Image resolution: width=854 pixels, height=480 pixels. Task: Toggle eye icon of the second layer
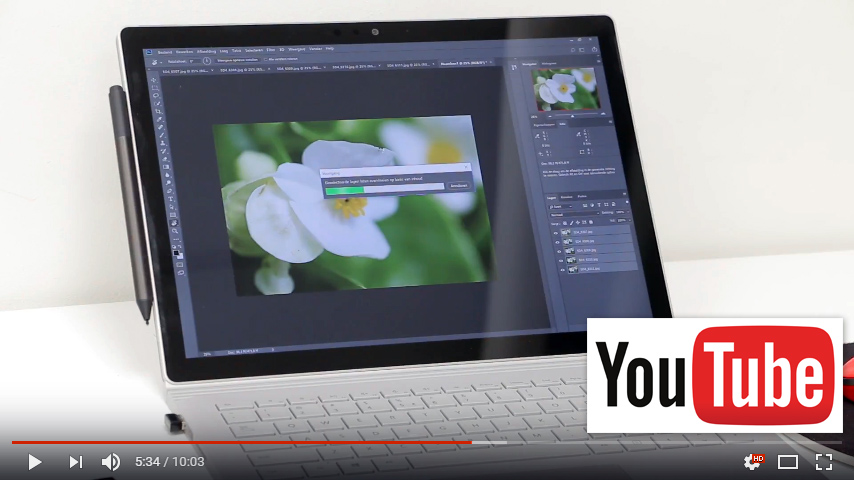558,240
